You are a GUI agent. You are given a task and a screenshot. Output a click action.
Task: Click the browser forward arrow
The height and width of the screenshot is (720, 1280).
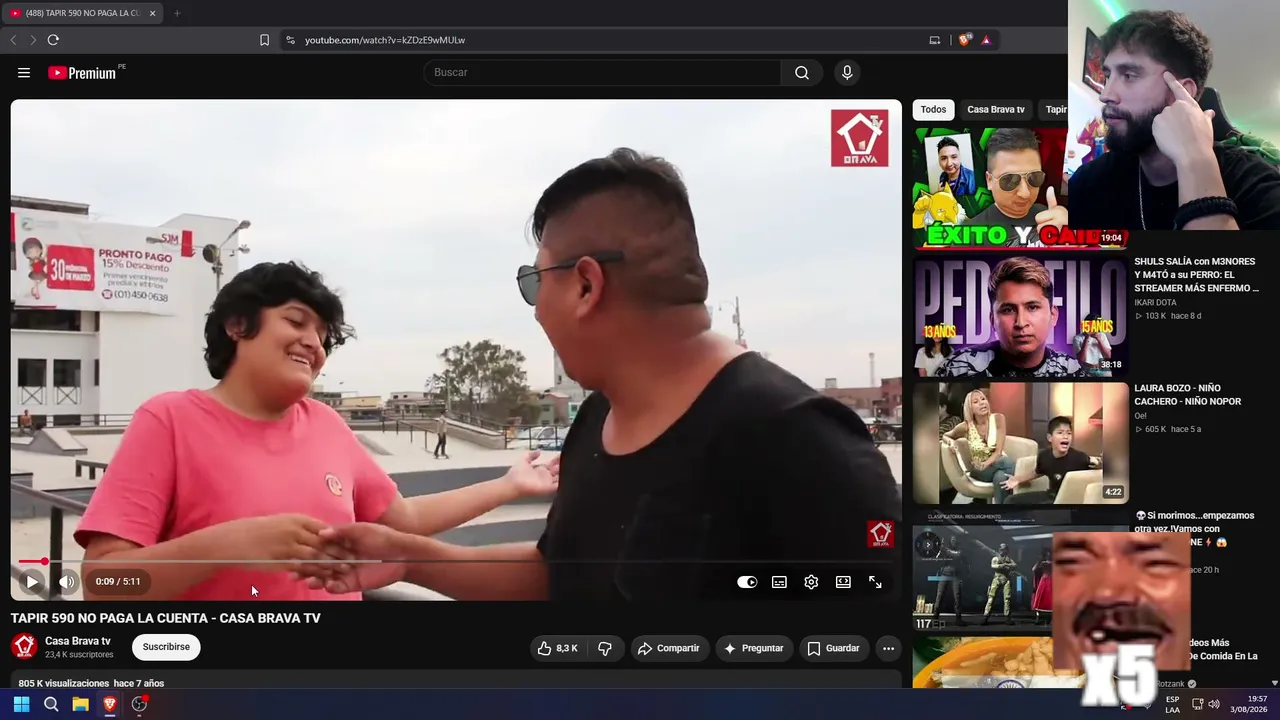pos(33,40)
